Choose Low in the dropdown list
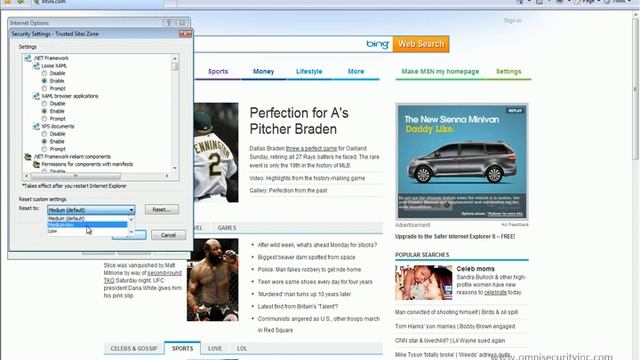 87,231
